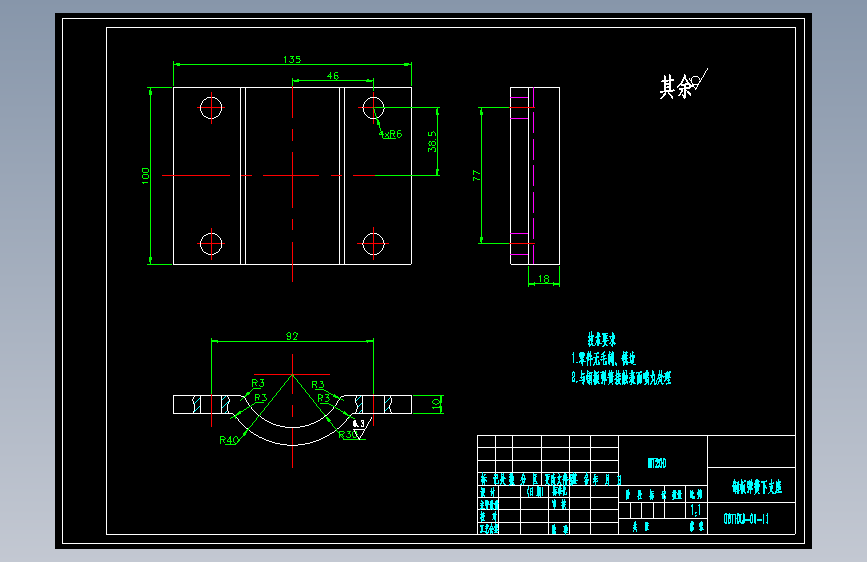Click the part name in title block
This screenshot has height=562, width=867.
[x=757, y=487]
